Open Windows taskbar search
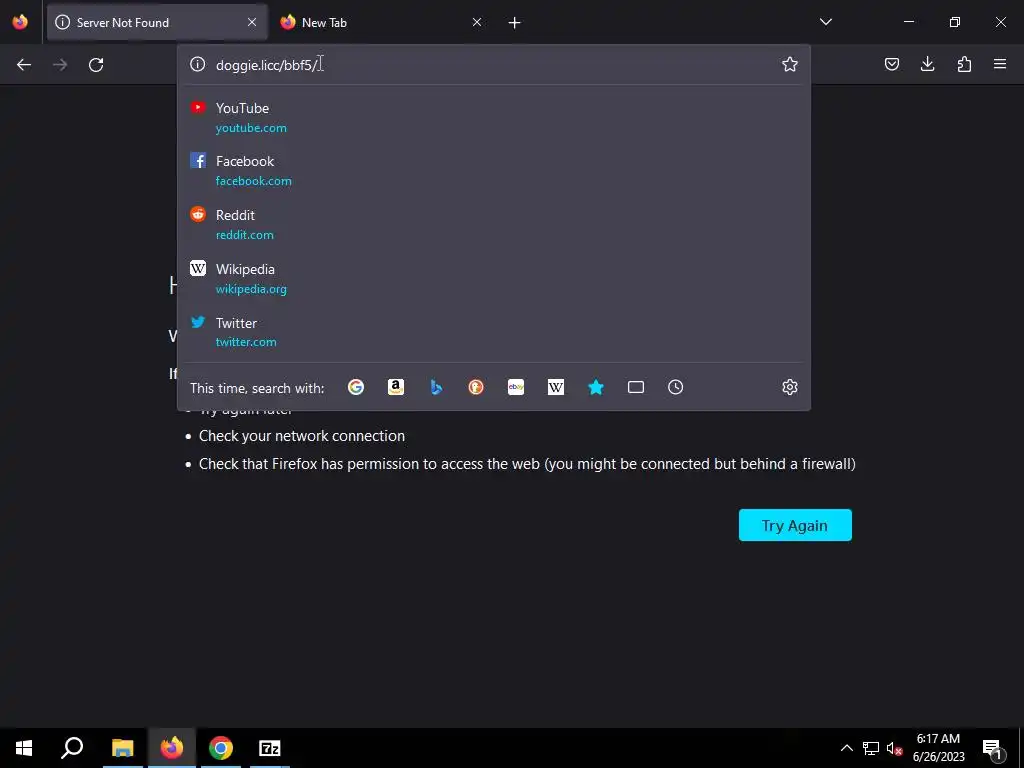 point(72,748)
